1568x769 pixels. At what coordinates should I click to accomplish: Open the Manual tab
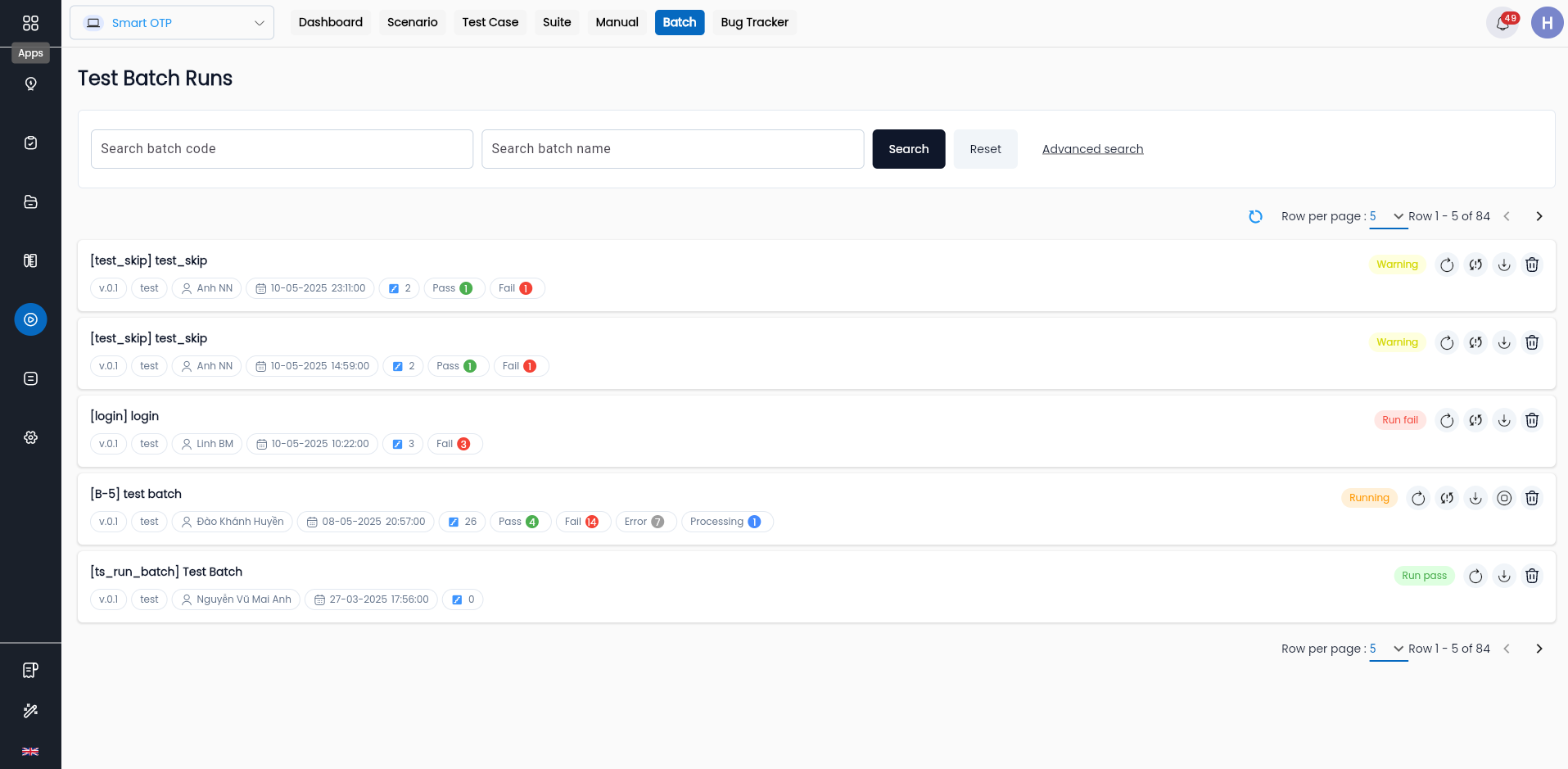[617, 22]
